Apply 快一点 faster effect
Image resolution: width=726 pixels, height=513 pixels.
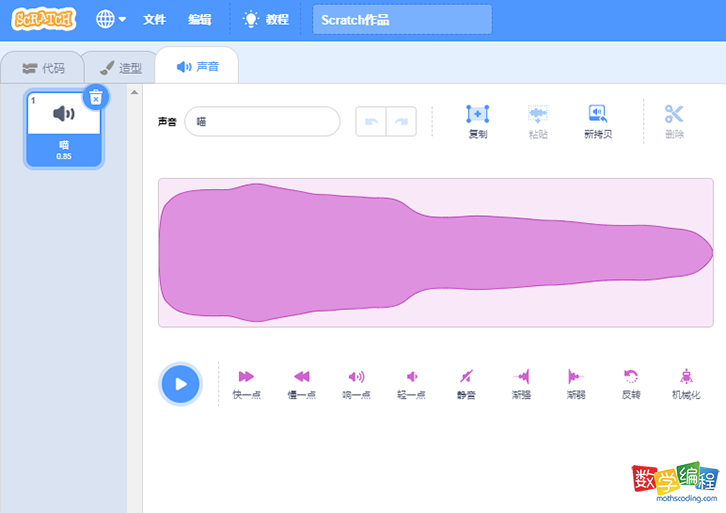point(246,385)
